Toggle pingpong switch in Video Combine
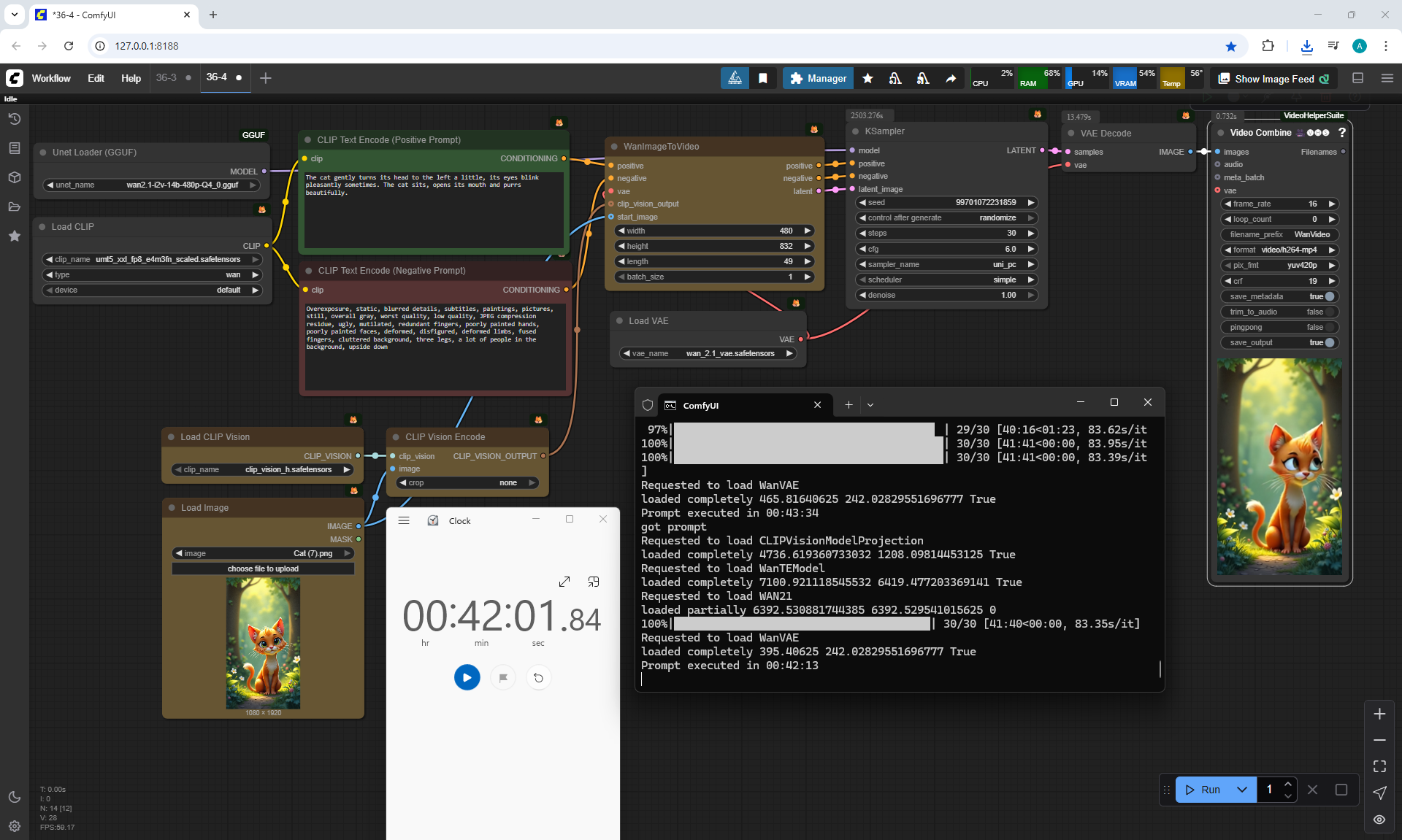 click(1329, 327)
